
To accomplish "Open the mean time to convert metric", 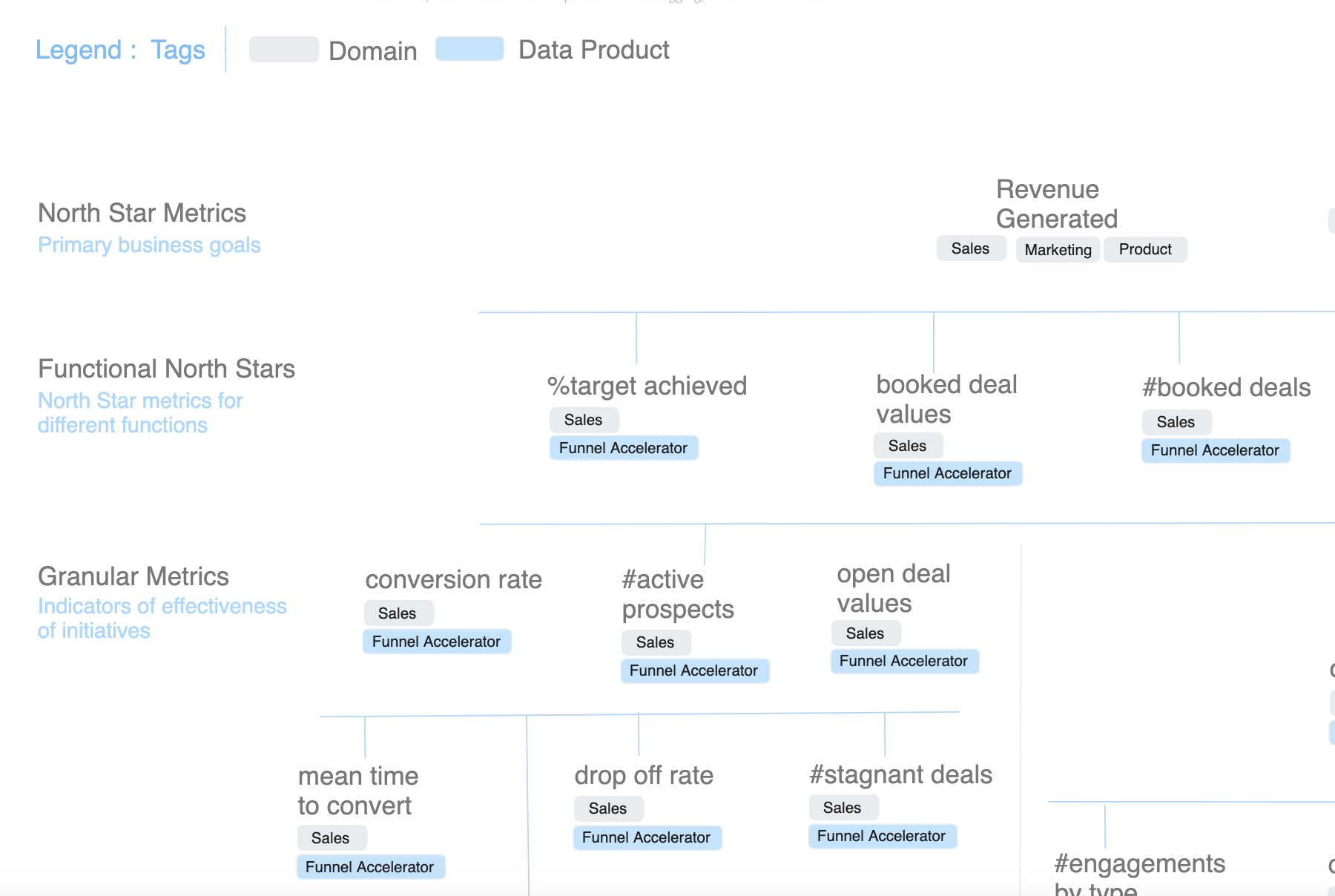I will coord(357,791).
